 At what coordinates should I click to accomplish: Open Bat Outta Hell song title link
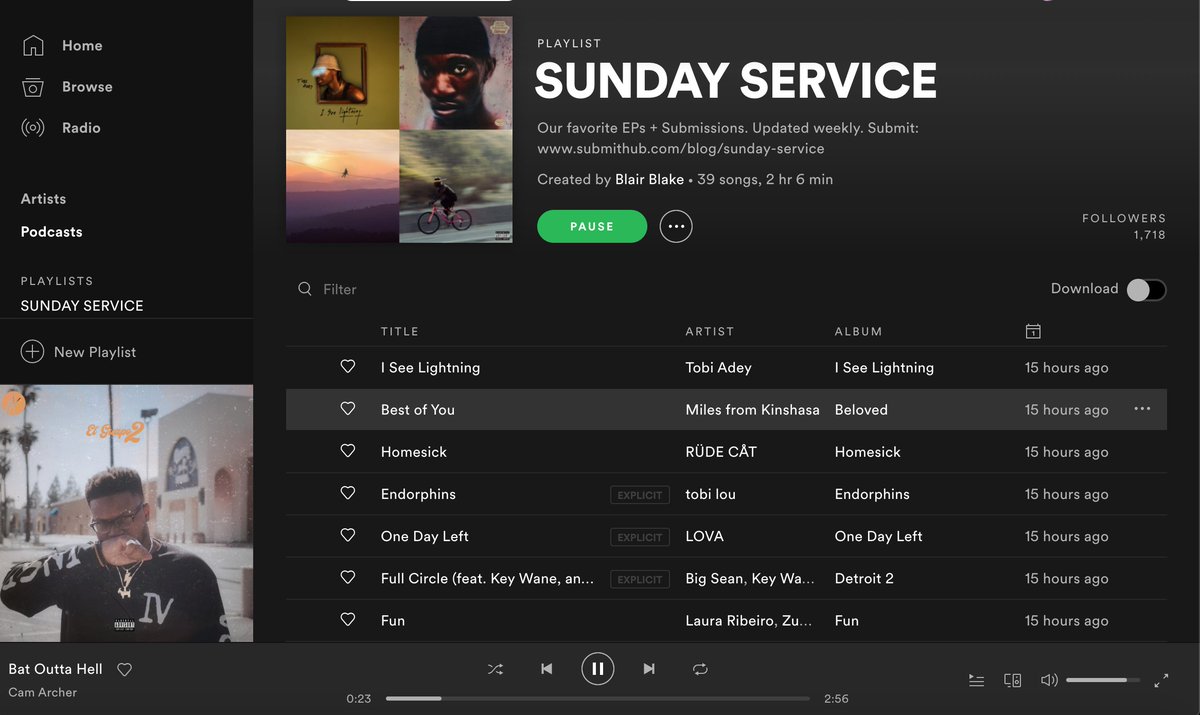(x=56, y=669)
